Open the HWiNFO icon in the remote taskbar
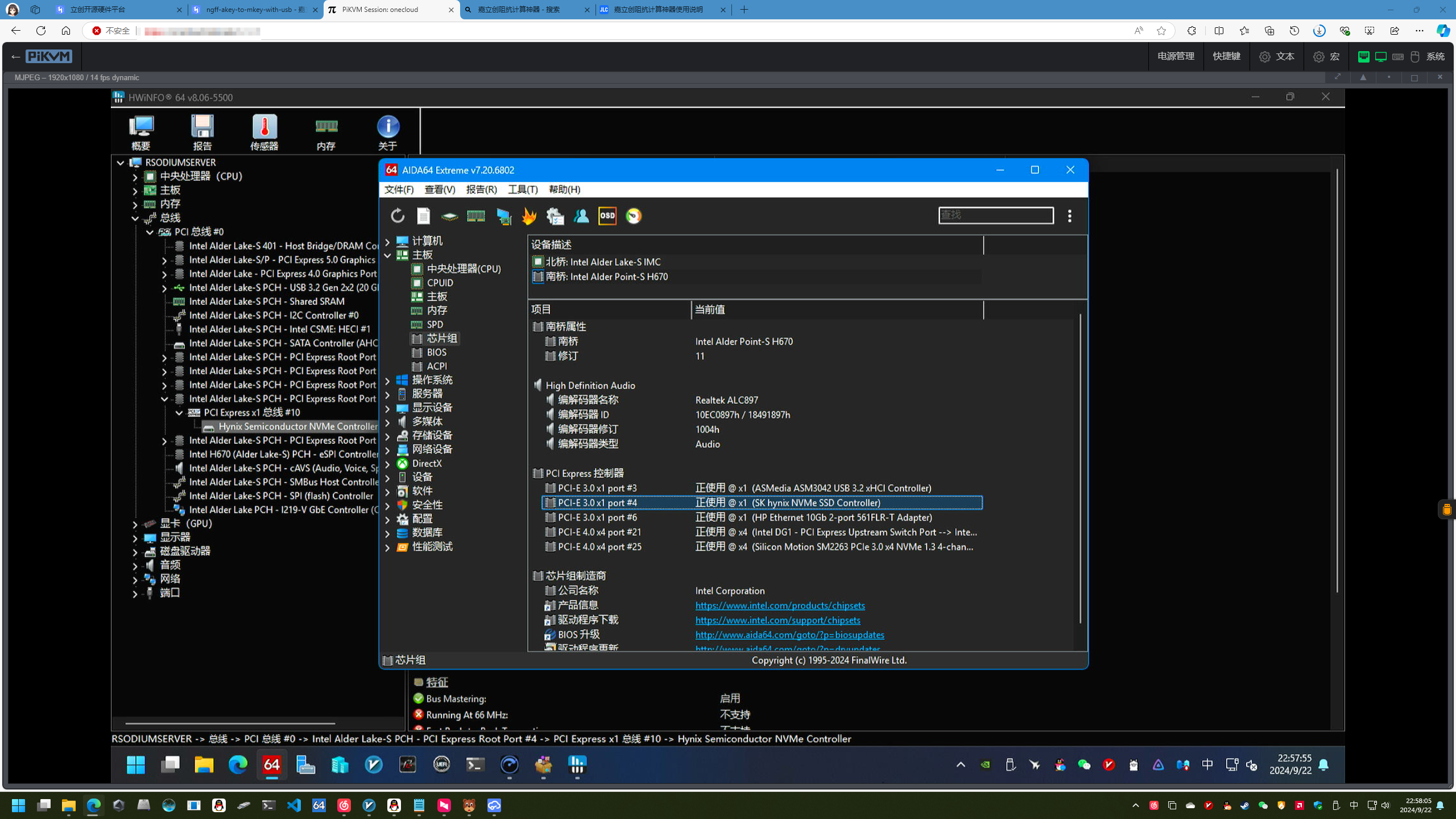The height and width of the screenshot is (819, 1456). (577, 764)
